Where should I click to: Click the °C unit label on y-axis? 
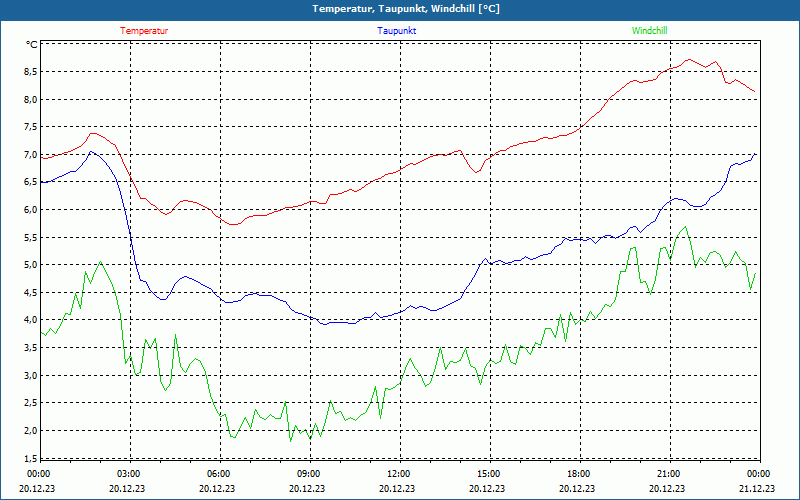[x=32, y=45]
